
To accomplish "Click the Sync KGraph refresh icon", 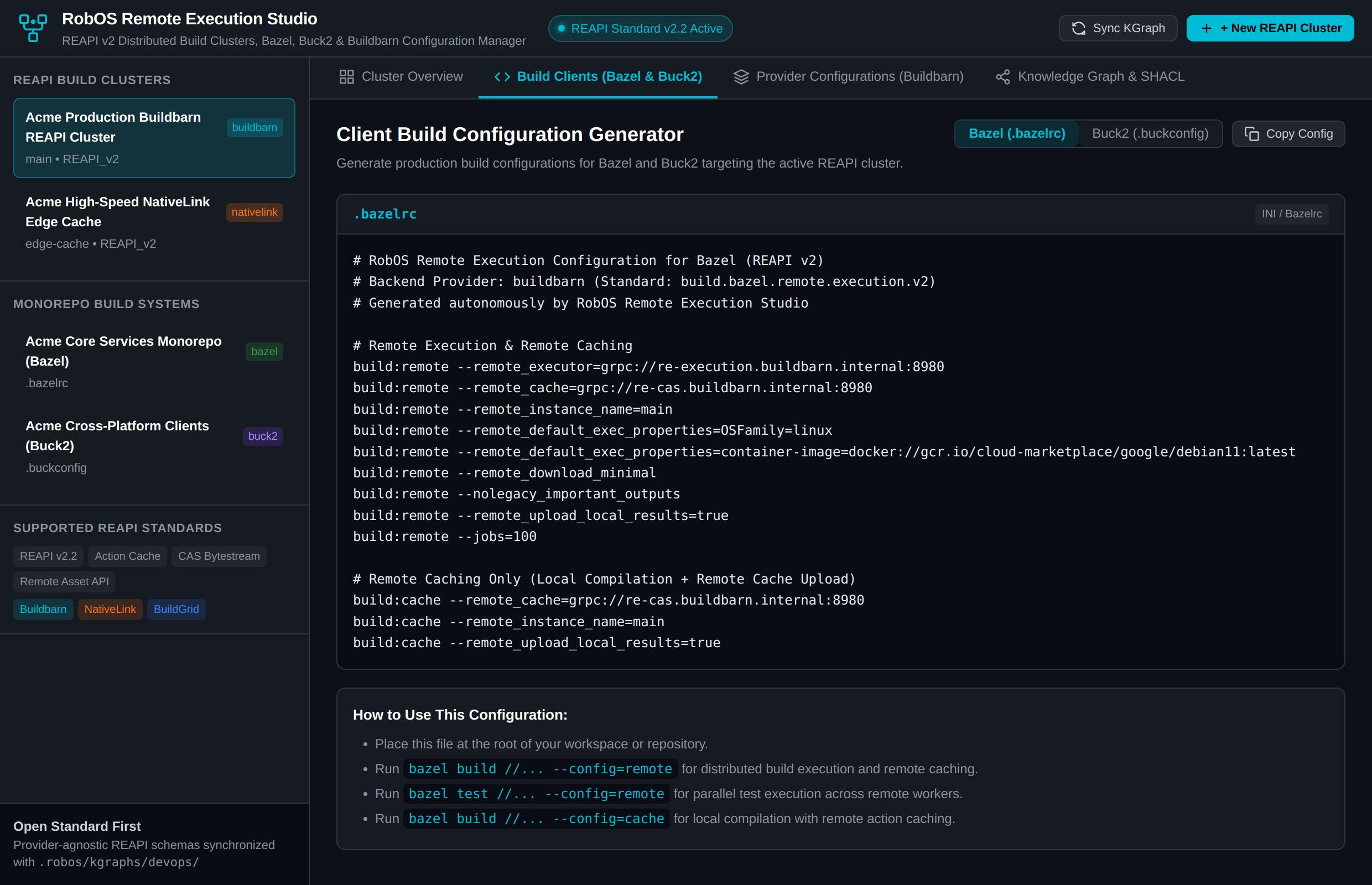I will pos(1078,28).
